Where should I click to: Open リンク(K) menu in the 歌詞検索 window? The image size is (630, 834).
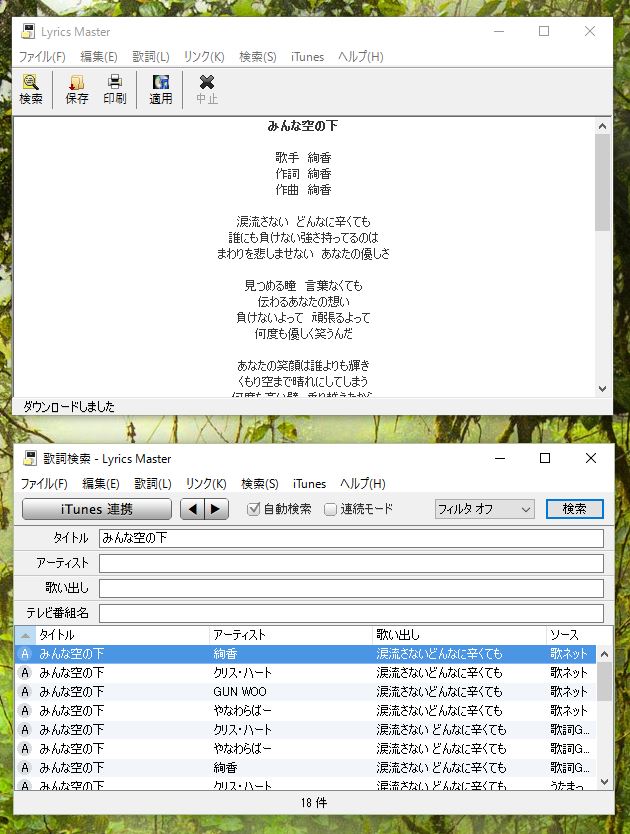206,483
